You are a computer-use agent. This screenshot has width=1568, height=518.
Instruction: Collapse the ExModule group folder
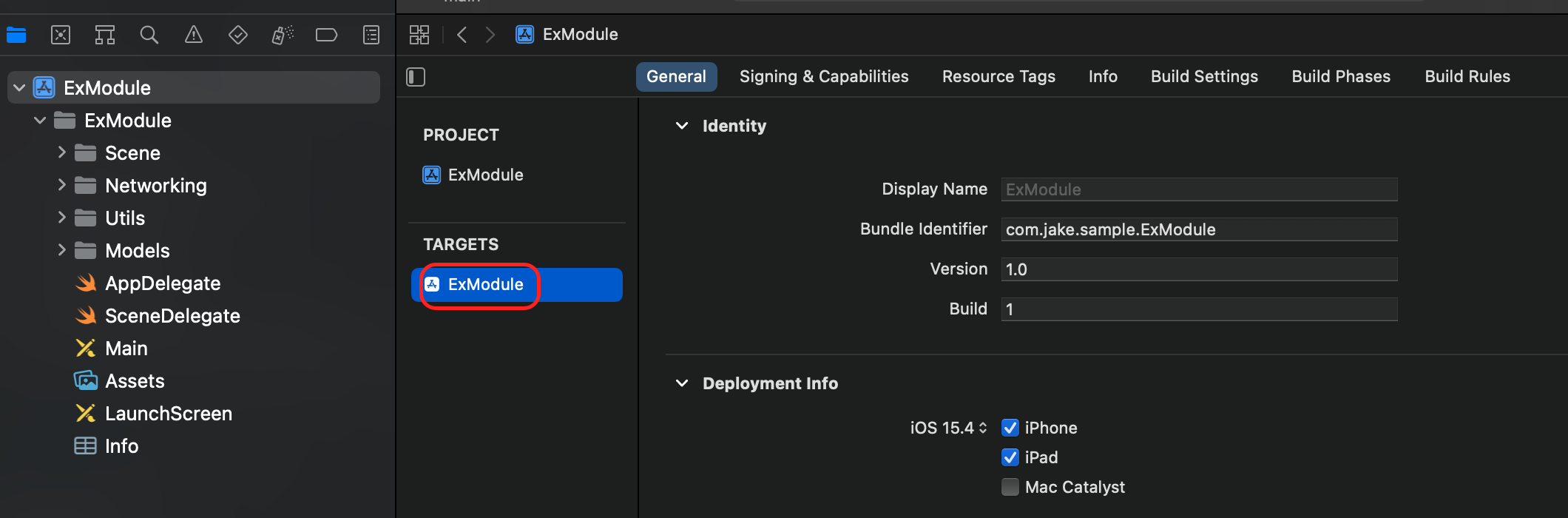[x=40, y=121]
